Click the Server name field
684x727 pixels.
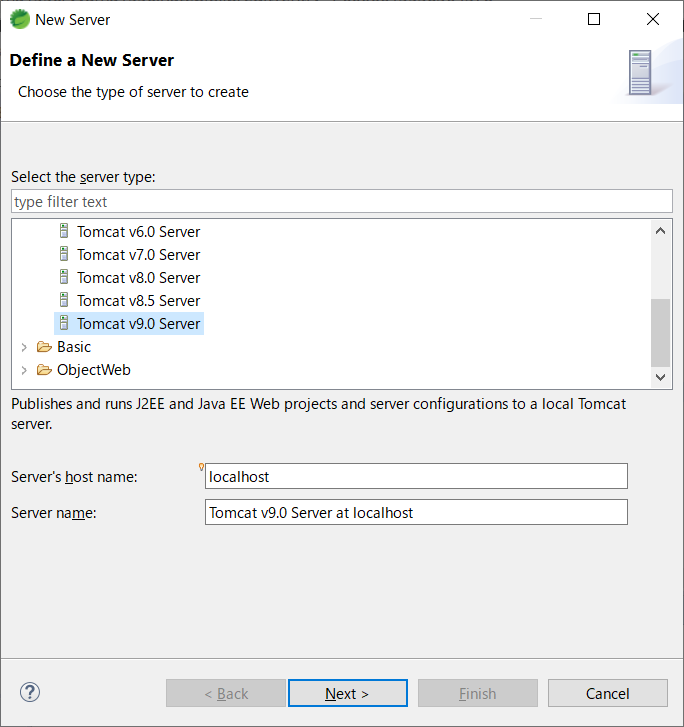(416, 512)
